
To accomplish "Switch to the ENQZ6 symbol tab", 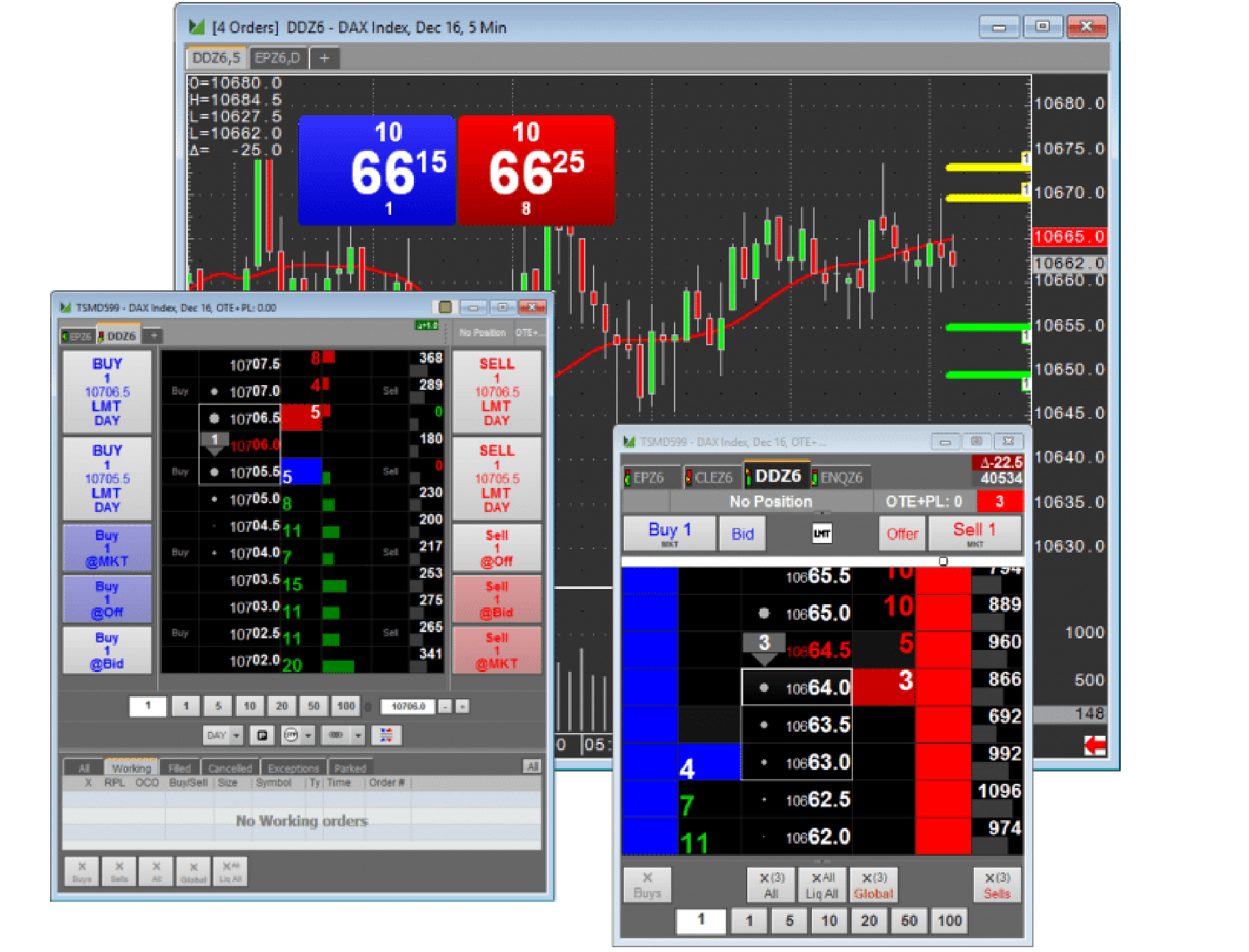I will tap(840, 477).
